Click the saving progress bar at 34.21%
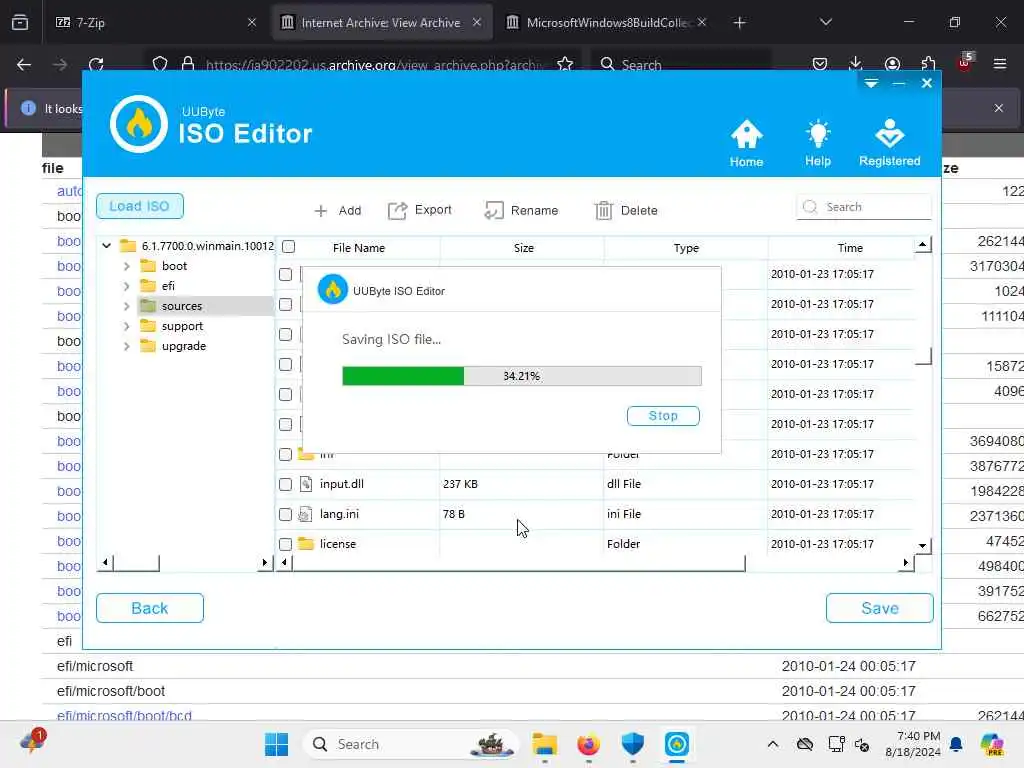Image resolution: width=1024 pixels, height=768 pixels. [x=522, y=376]
